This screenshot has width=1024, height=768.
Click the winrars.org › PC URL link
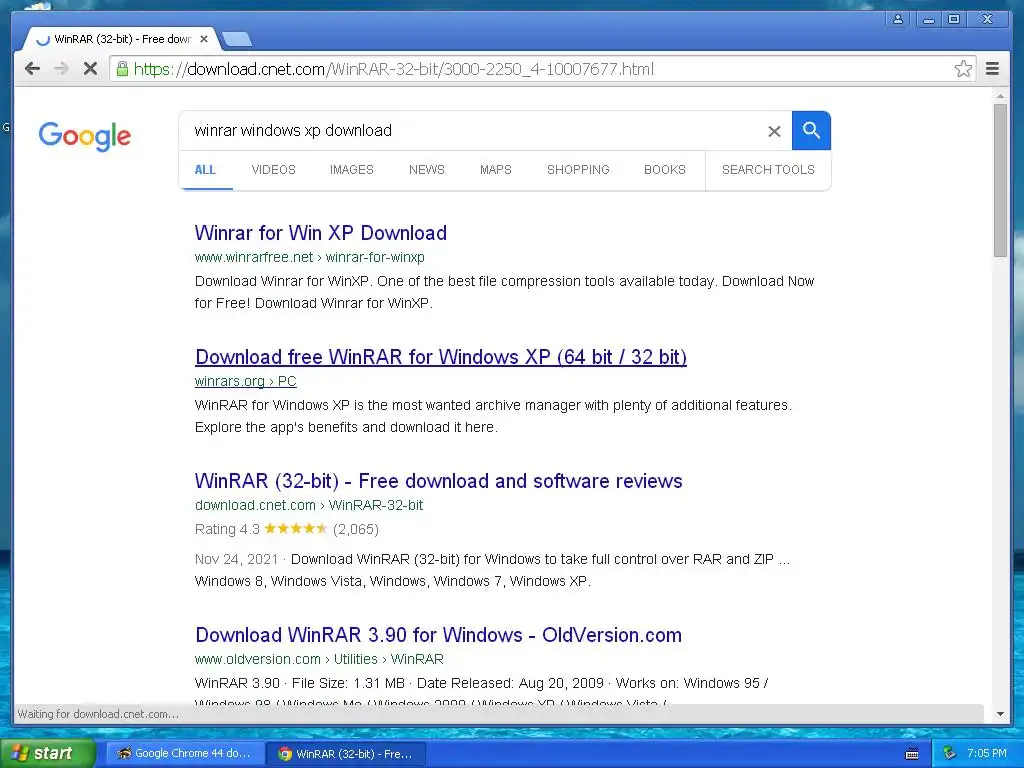[x=246, y=381]
